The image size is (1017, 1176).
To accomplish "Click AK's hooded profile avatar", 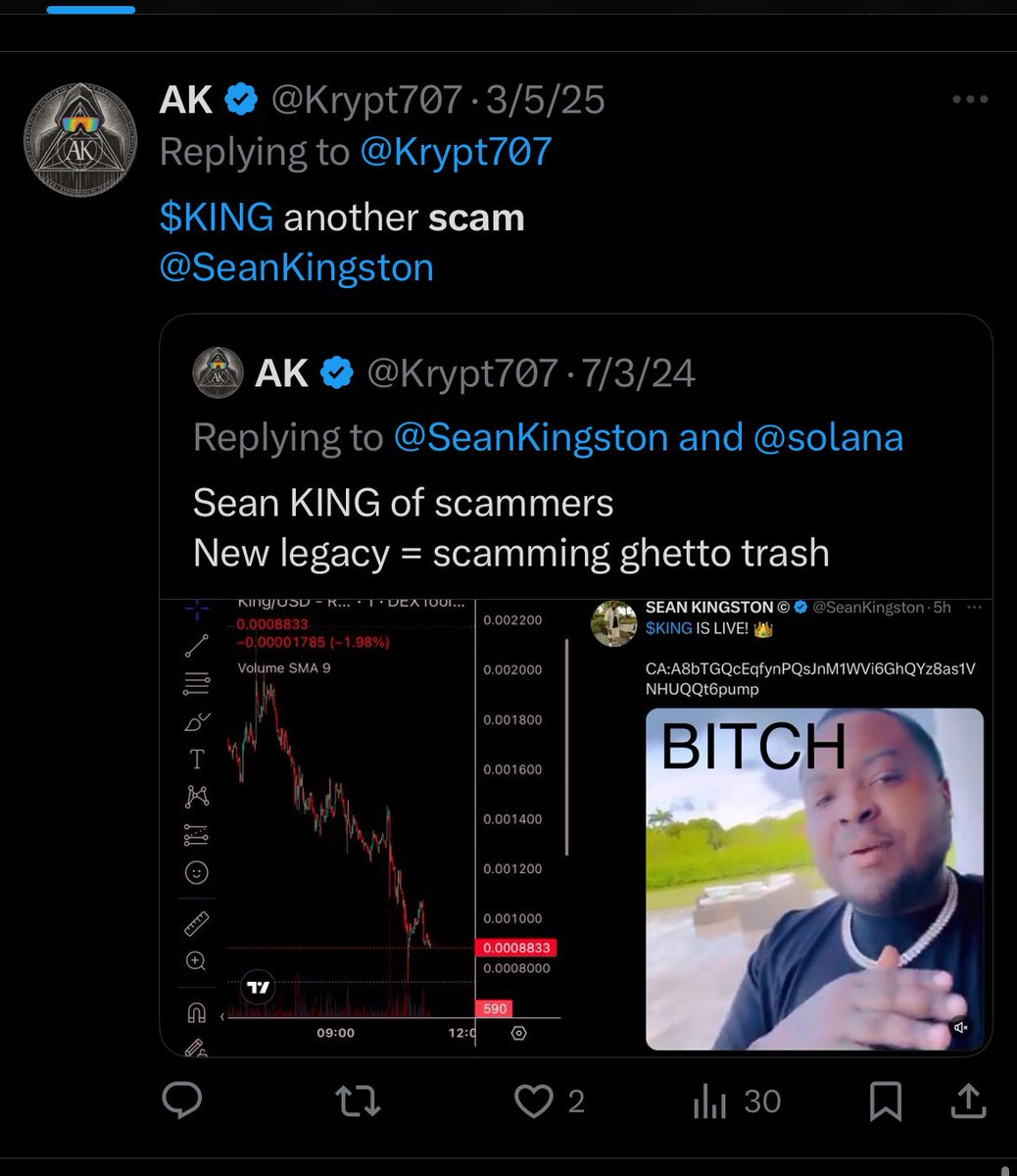I will coord(80,139).
